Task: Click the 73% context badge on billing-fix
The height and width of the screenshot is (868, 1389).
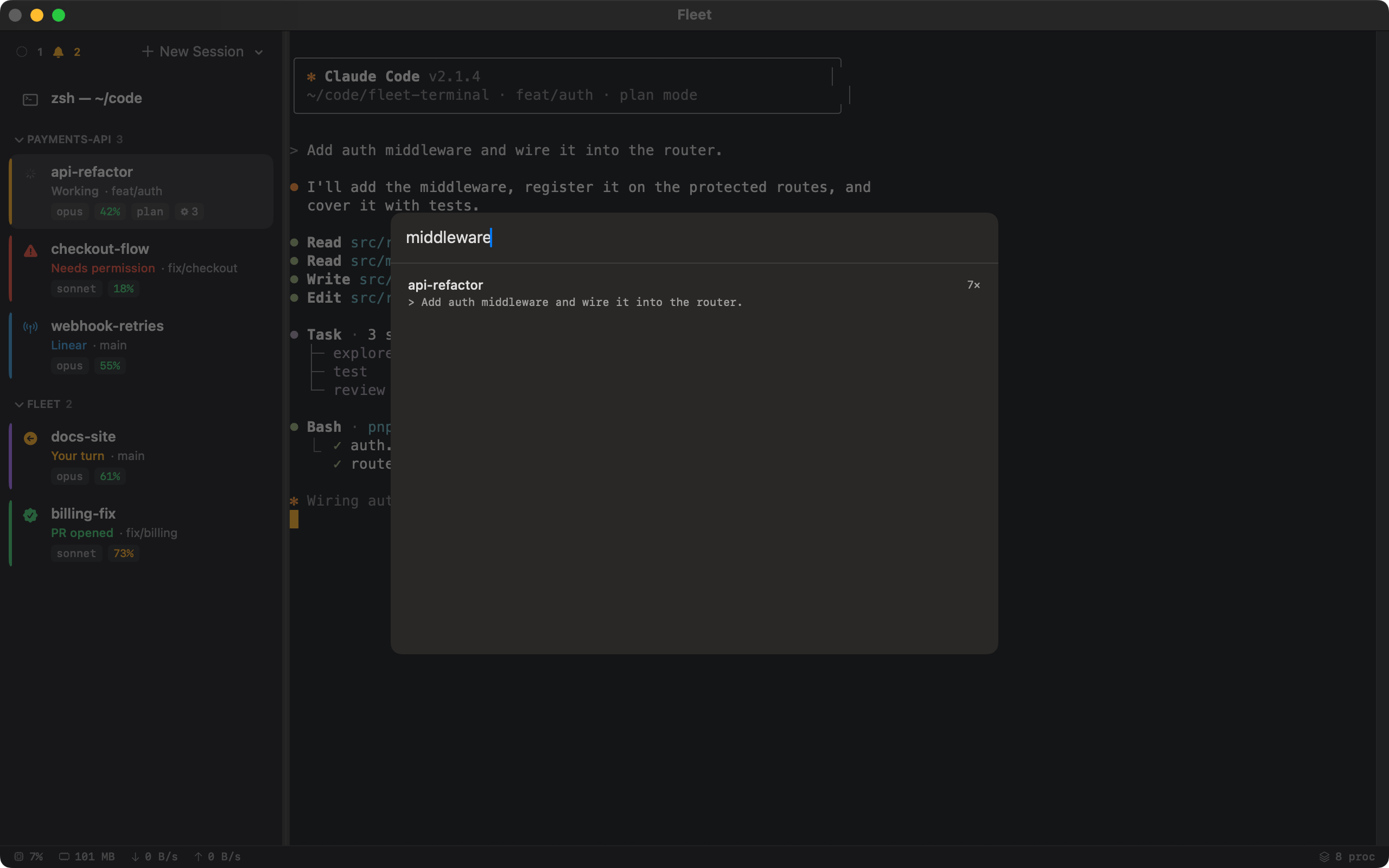Action: click(x=123, y=554)
